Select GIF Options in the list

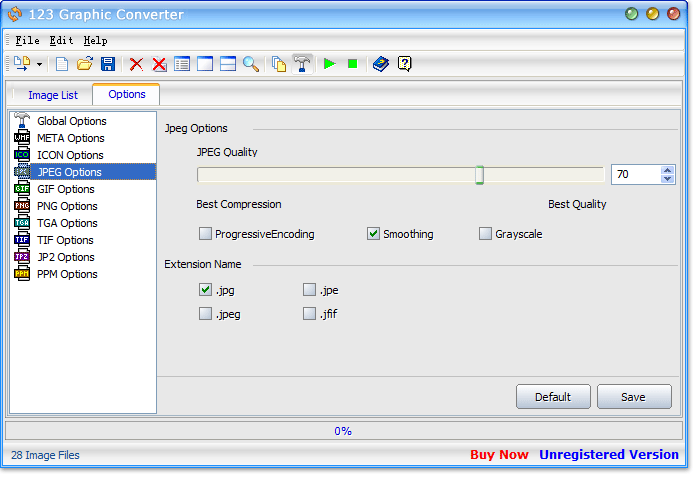pos(83,189)
